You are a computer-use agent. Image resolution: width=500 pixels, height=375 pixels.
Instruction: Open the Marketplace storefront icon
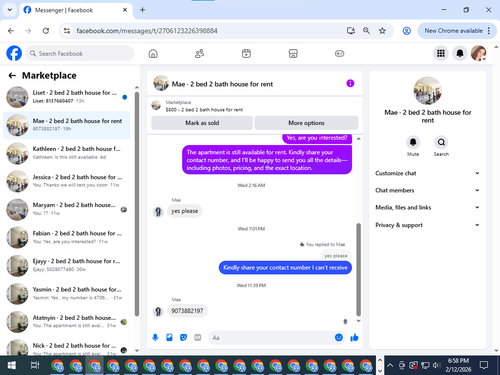[x=293, y=53]
